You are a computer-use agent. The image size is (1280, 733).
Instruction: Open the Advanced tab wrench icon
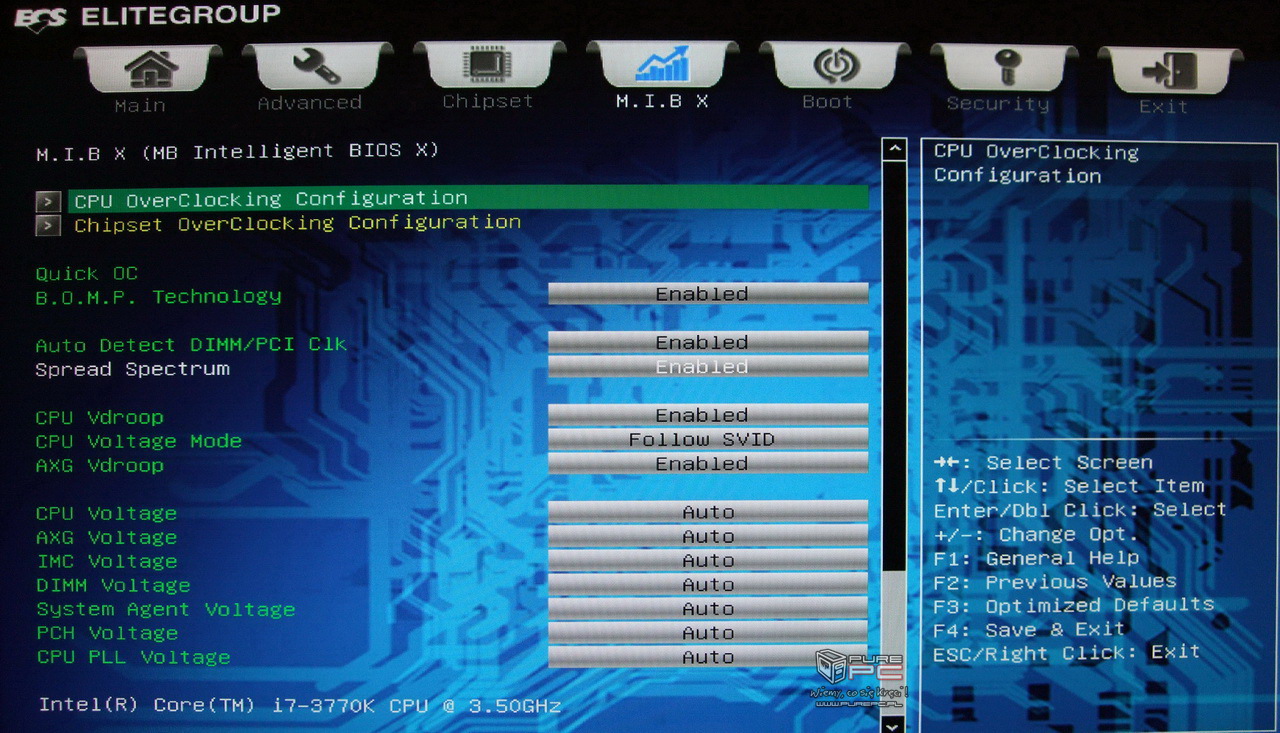(x=316, y=67)
